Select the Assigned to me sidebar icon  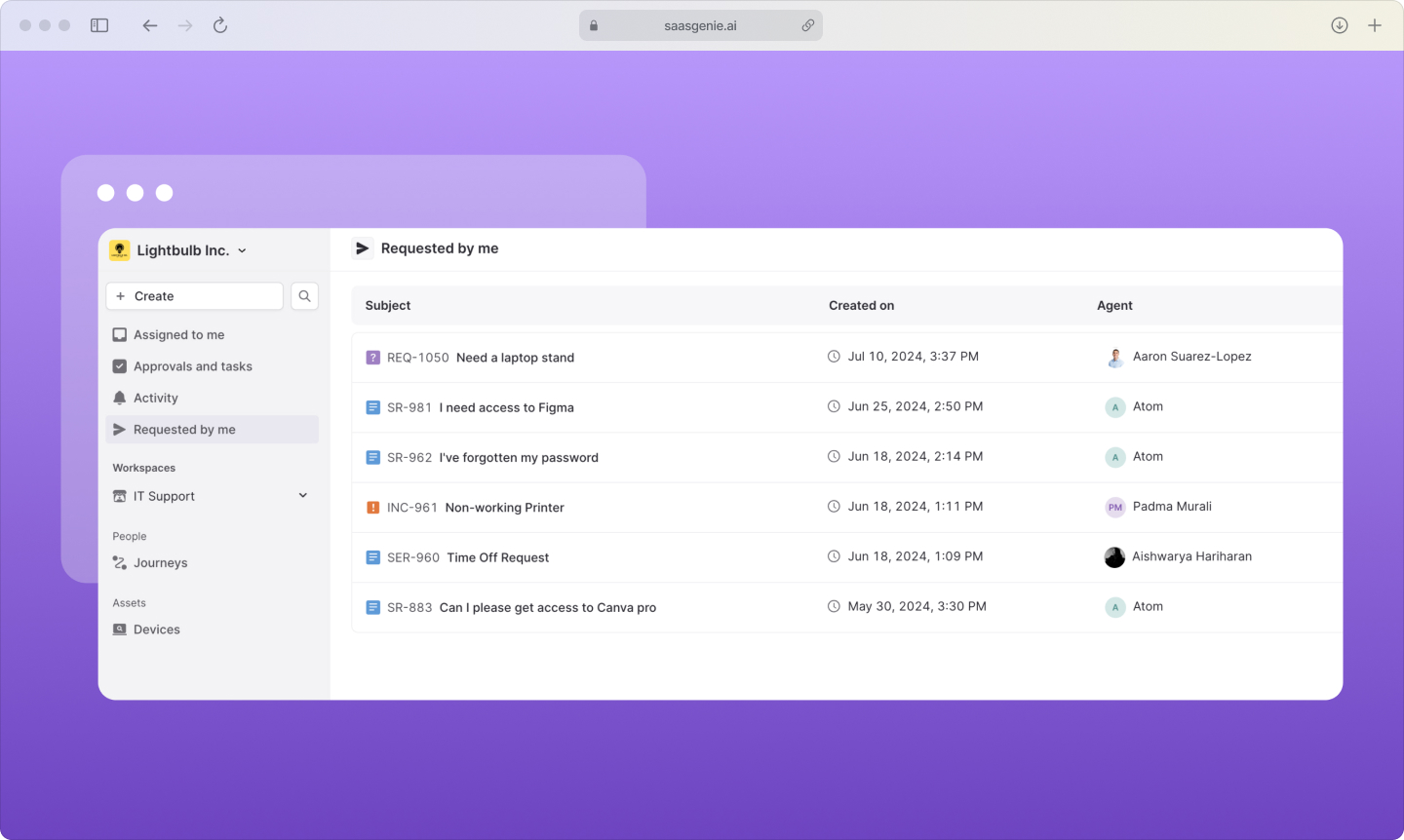[119, 334]
